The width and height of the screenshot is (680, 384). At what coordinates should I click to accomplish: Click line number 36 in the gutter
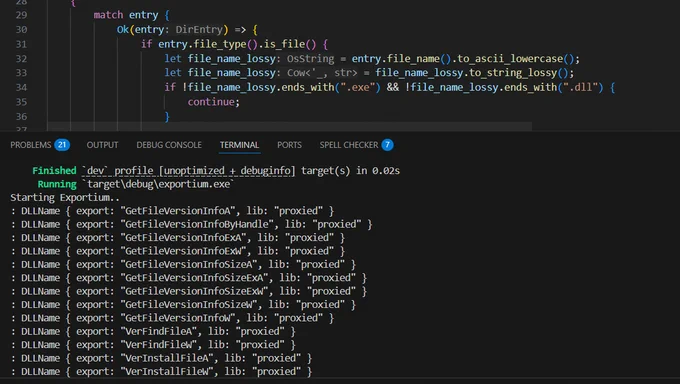coord(21,117)
